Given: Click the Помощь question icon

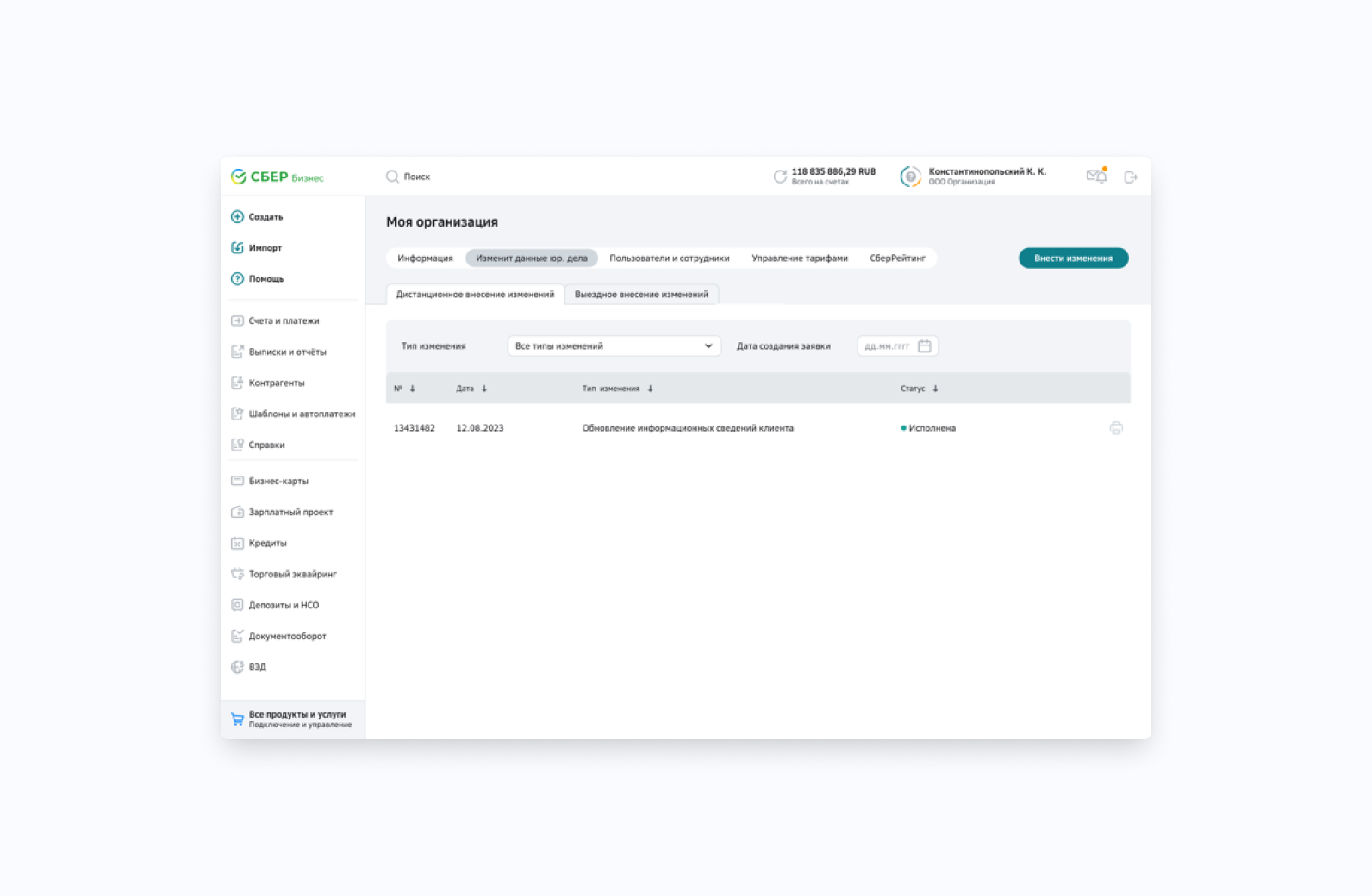Looking at the screenshot, I should point(237,278).
